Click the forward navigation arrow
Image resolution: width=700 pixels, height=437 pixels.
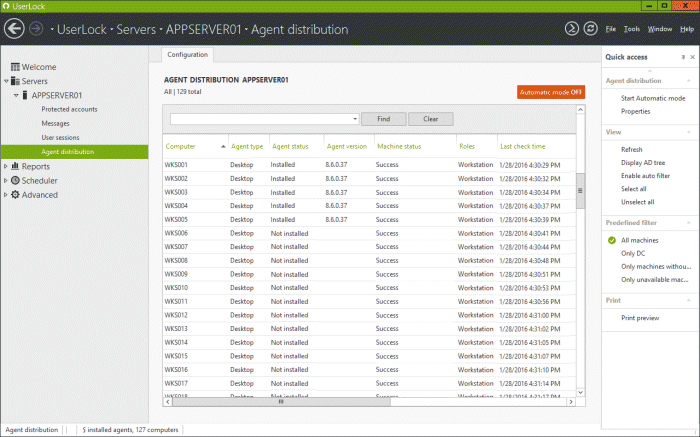(x=37, y=30)
